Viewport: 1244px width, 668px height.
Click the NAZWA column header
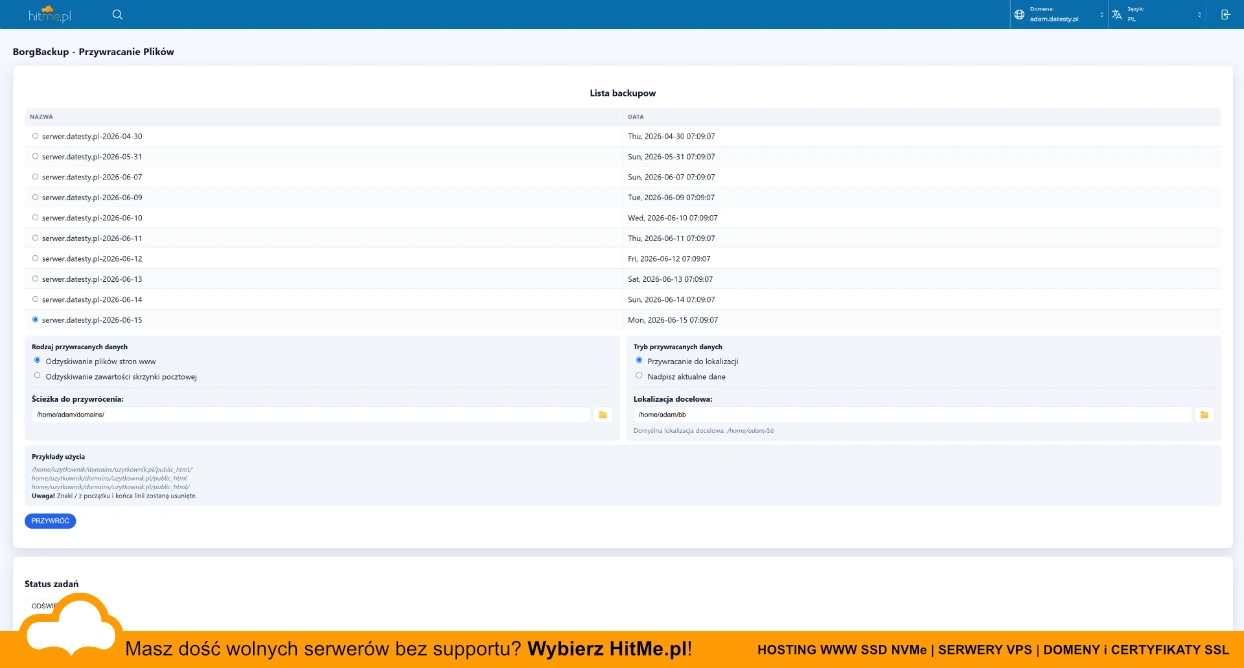point(42,117)
